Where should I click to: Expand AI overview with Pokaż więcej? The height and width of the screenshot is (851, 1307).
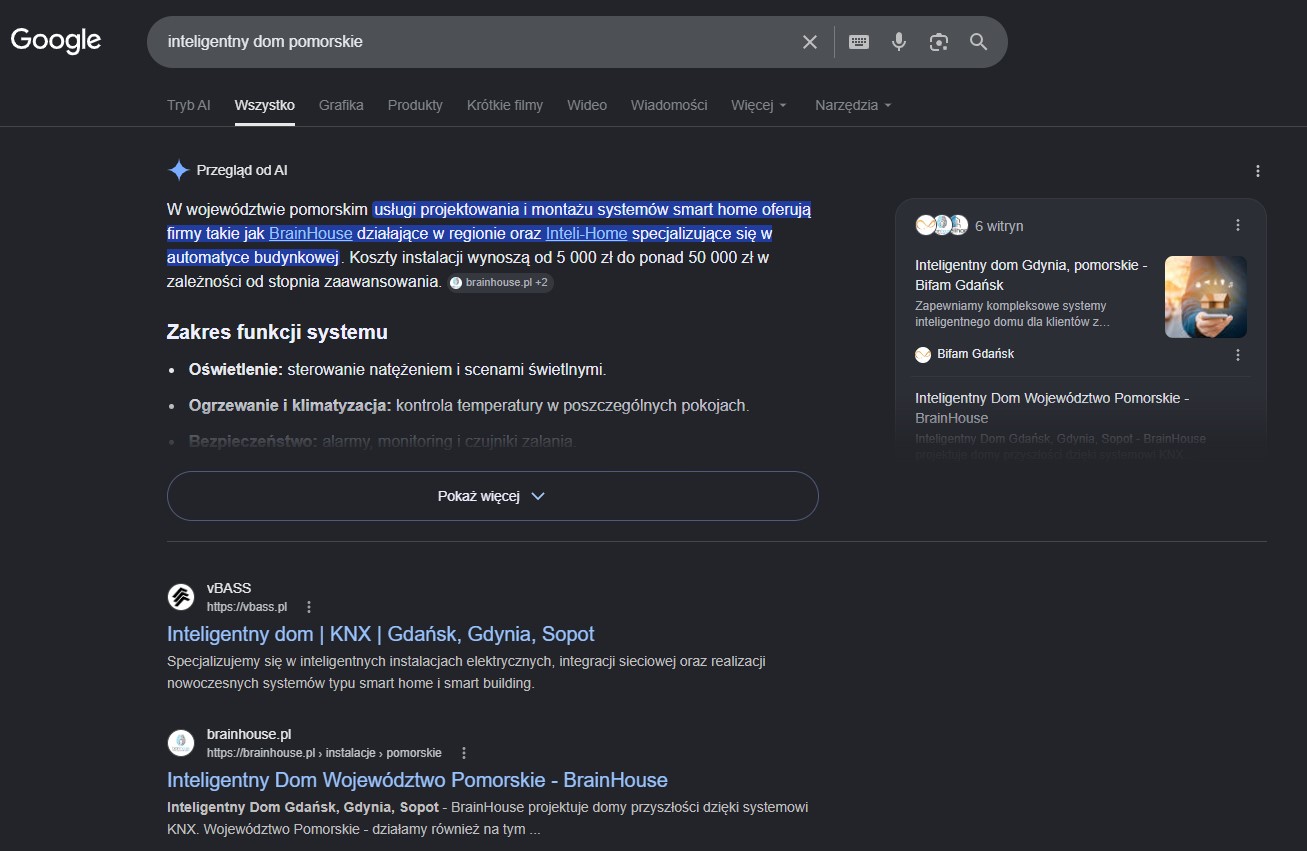coord(492,496)
